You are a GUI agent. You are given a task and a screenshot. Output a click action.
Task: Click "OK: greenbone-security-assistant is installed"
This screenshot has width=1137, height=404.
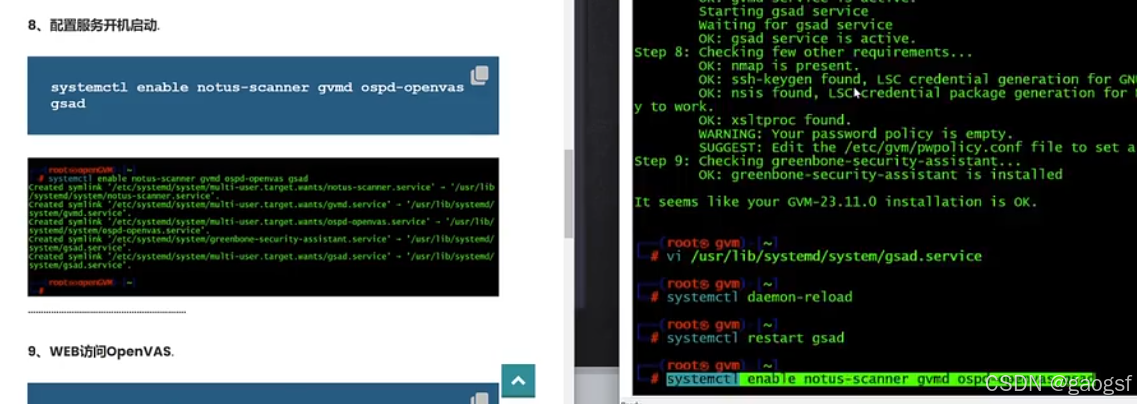point(880,175)
